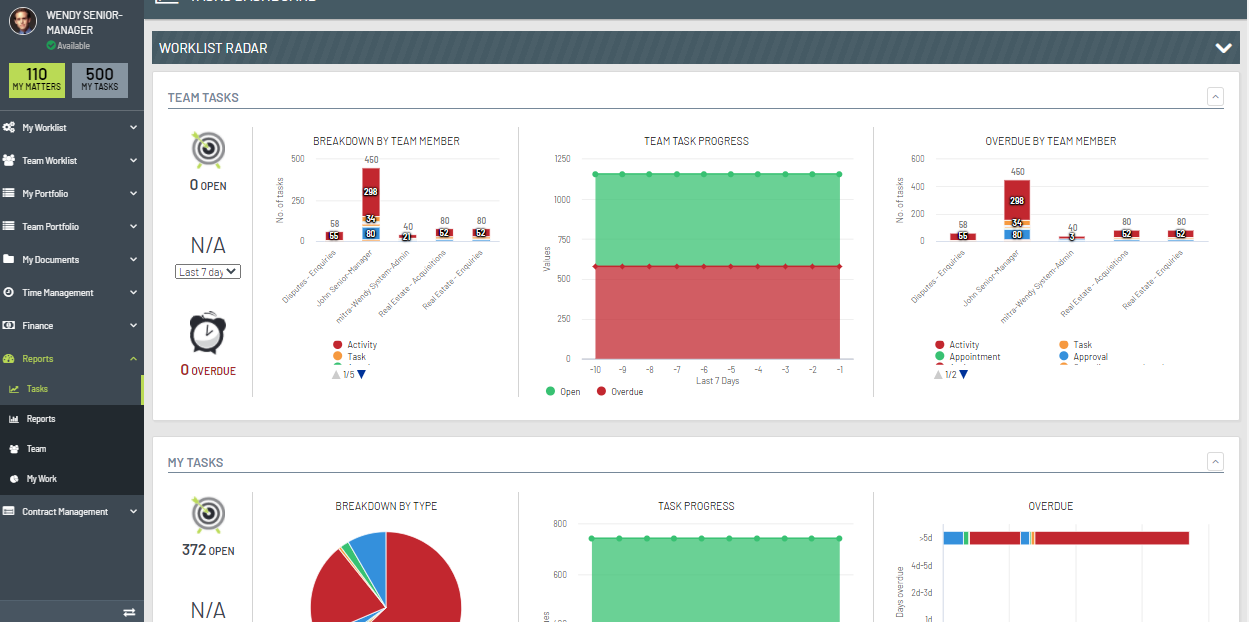Open the My Work submenu item
Image resolution: width=1249 pixels, height=622 pixels.
[72, 479]
